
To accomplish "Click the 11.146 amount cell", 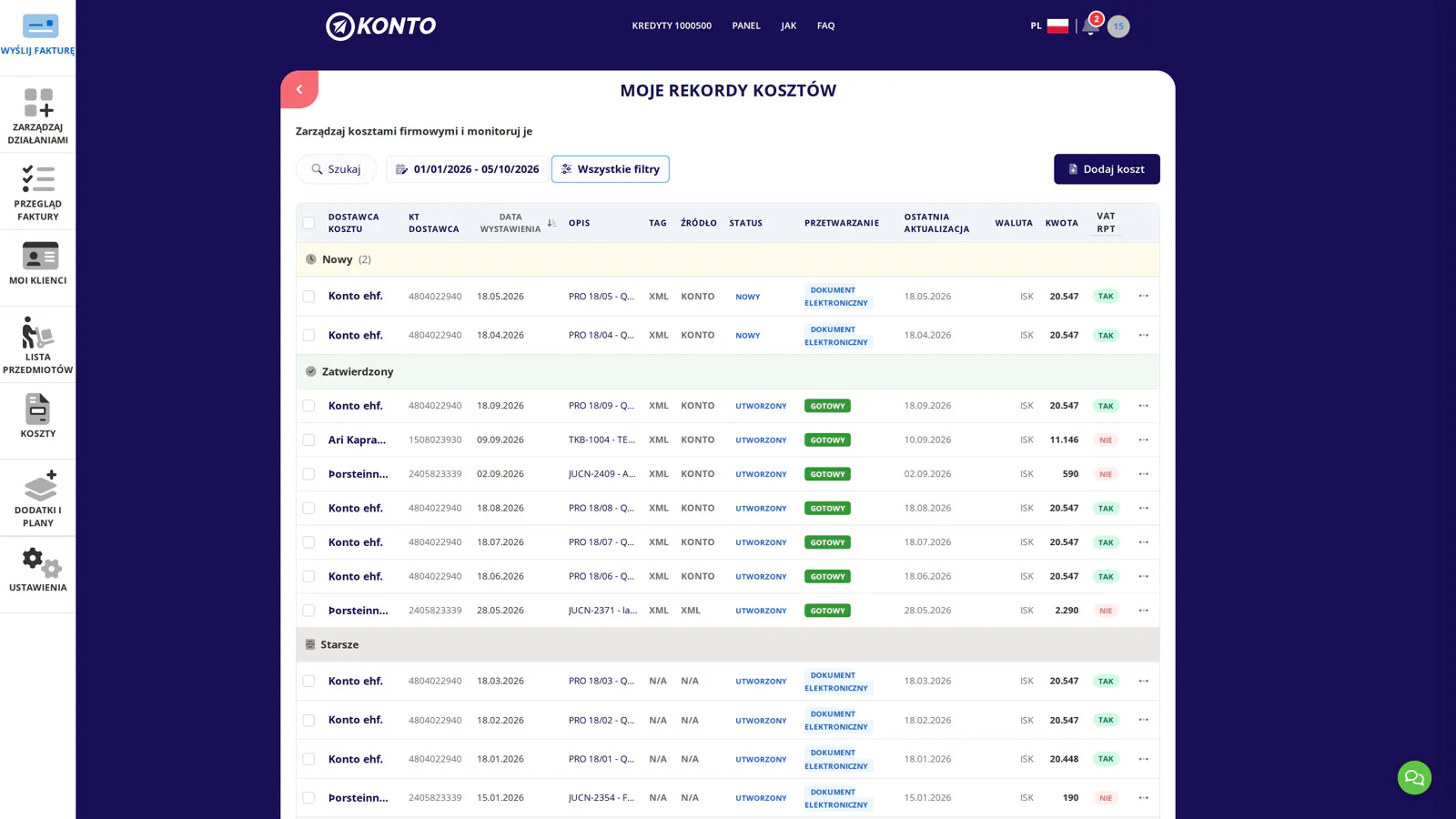I will [x=1064, y=440].
